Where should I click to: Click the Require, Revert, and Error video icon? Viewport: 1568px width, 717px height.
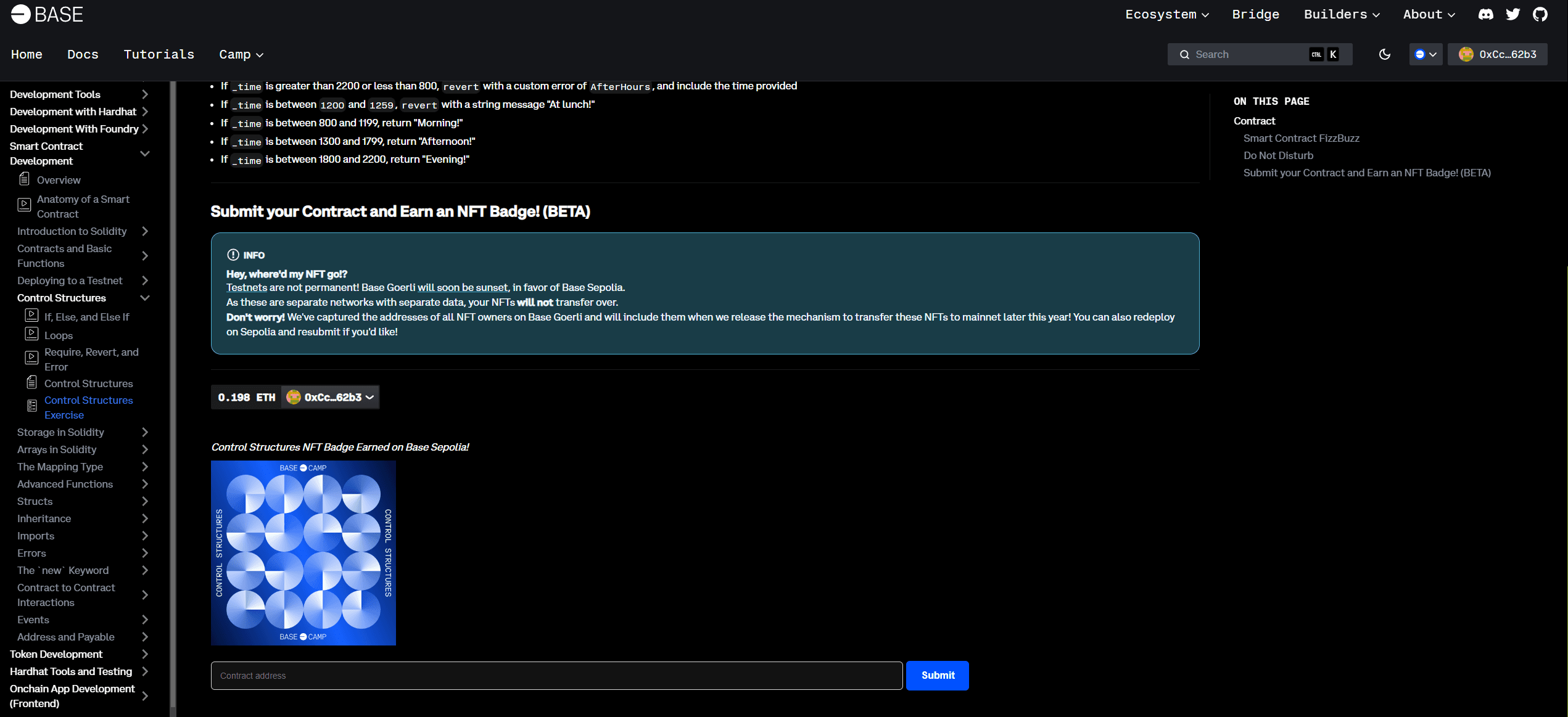31,358
